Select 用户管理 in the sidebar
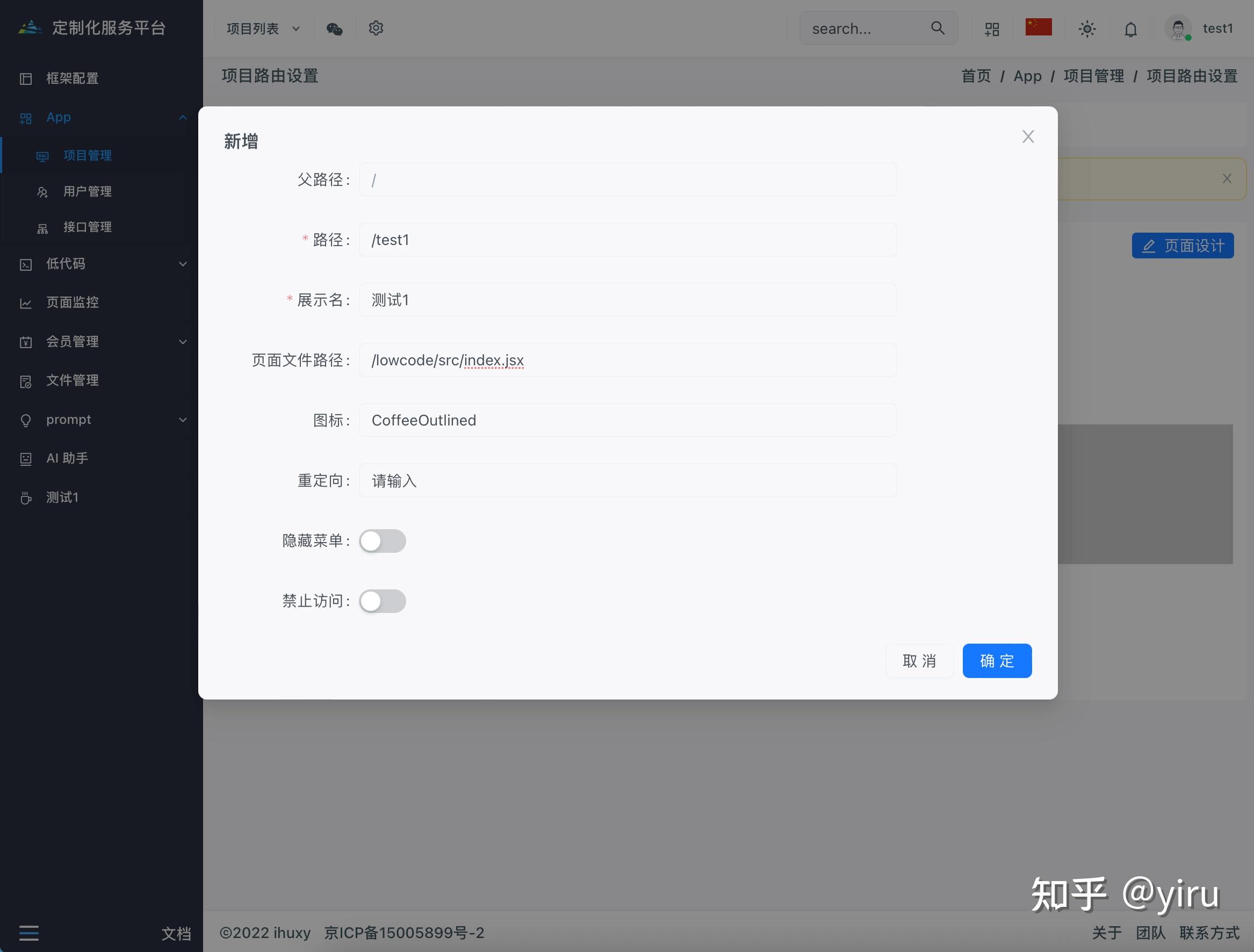Image resolution: width=1254 pixels, height=952 pixels. (x=102, y=191)
